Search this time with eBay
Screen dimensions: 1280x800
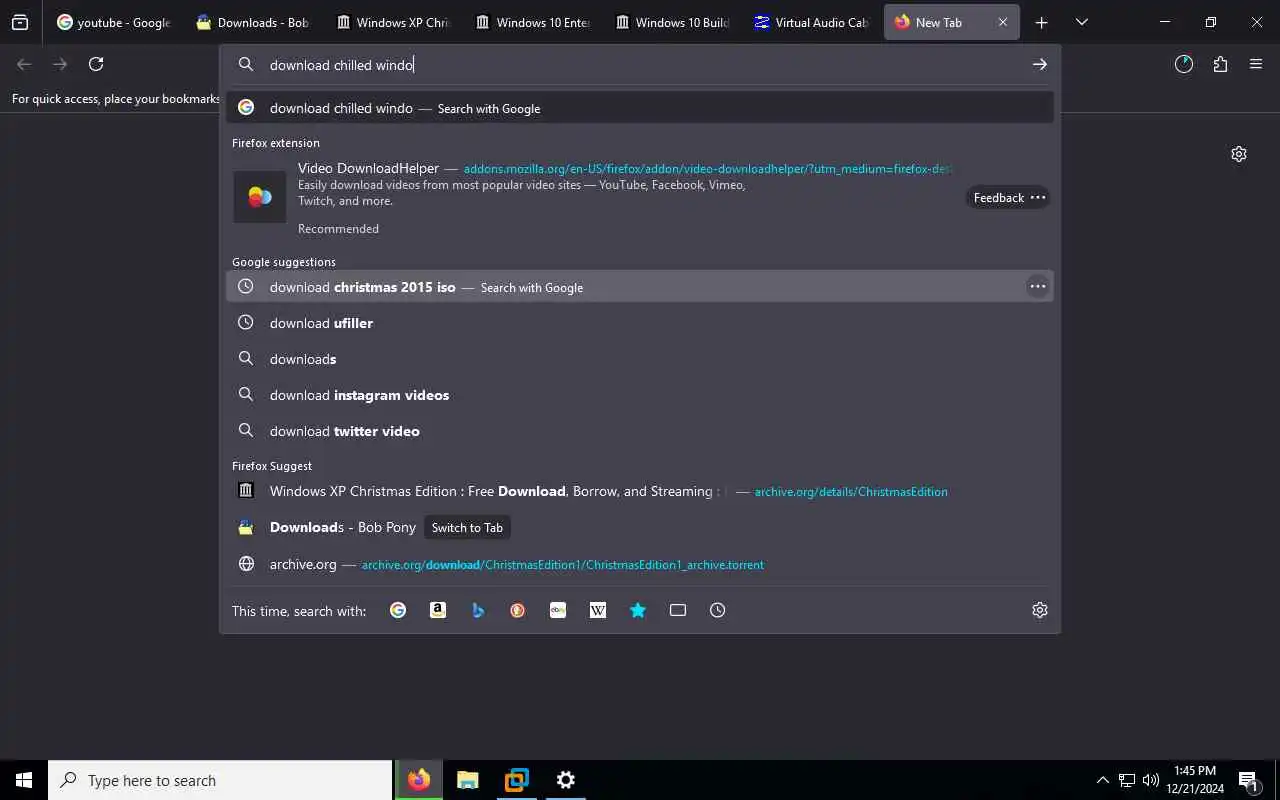point(558,610)
